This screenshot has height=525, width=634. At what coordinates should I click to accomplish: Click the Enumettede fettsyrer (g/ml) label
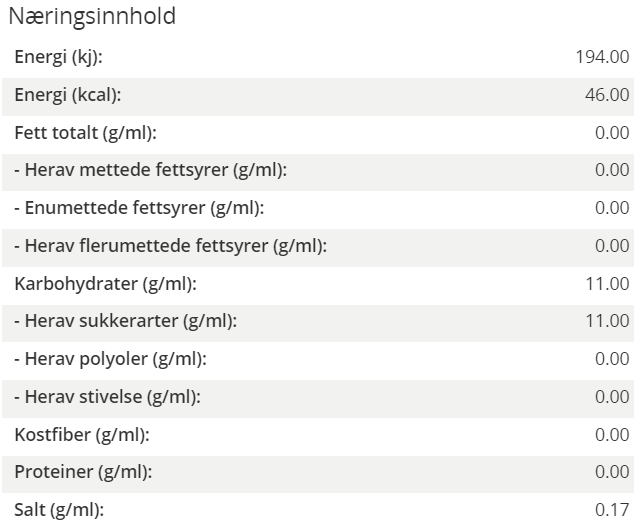pos(139,208)
